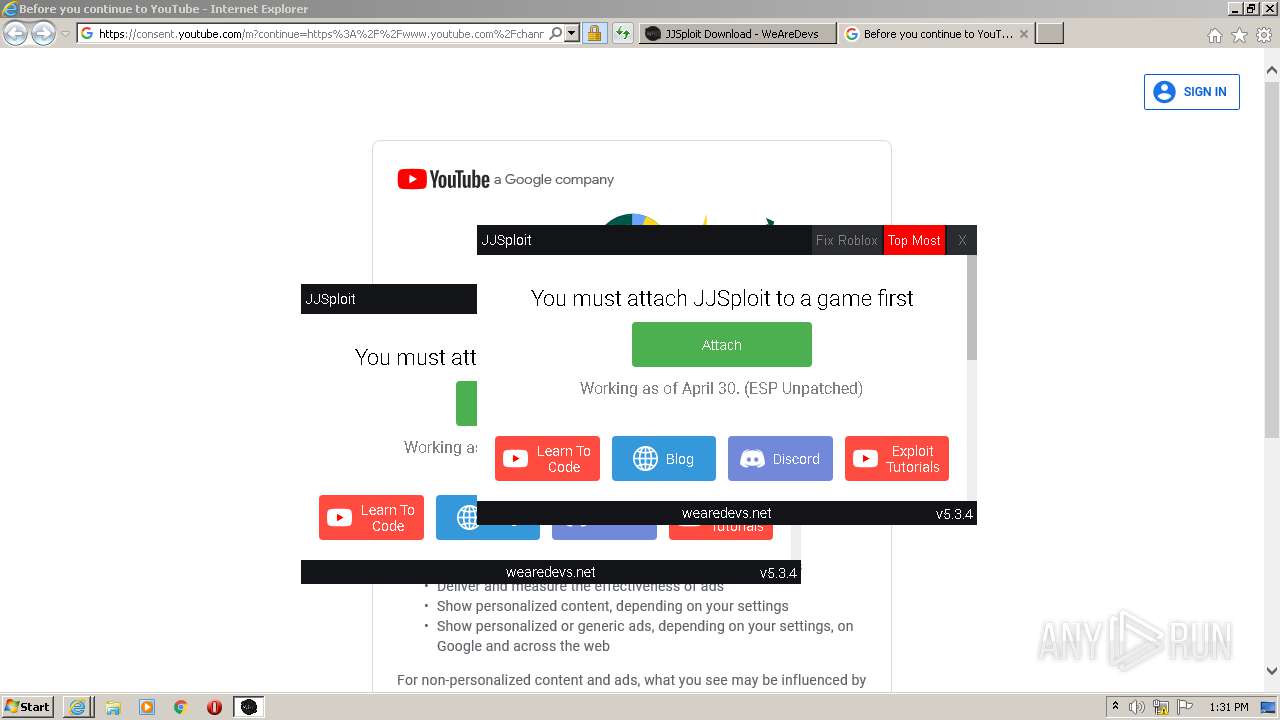Click the Internet Explorer address bar
Image resolution: width=1280 pixels, height=720 pixels.
[x=320, y=34]
